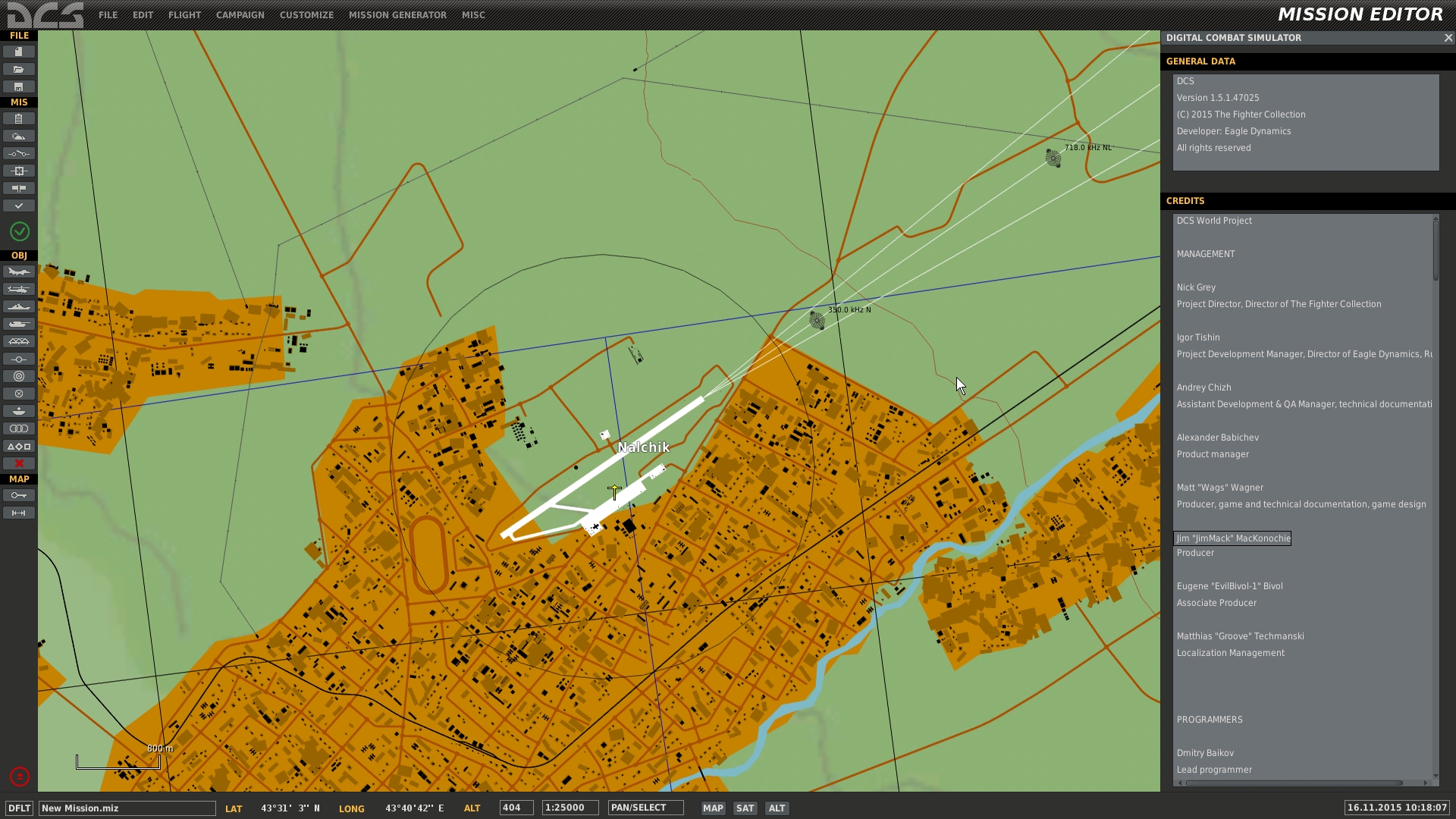Click the red exit circle icon at bottom-left
Image resolution: width=1456 pixels, height=819 pixels.
[20, 776]
